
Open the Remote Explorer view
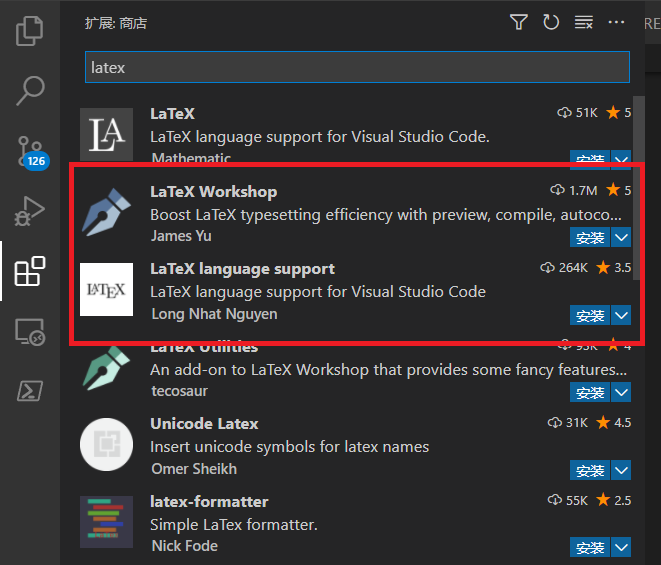(x=30, y=332)
